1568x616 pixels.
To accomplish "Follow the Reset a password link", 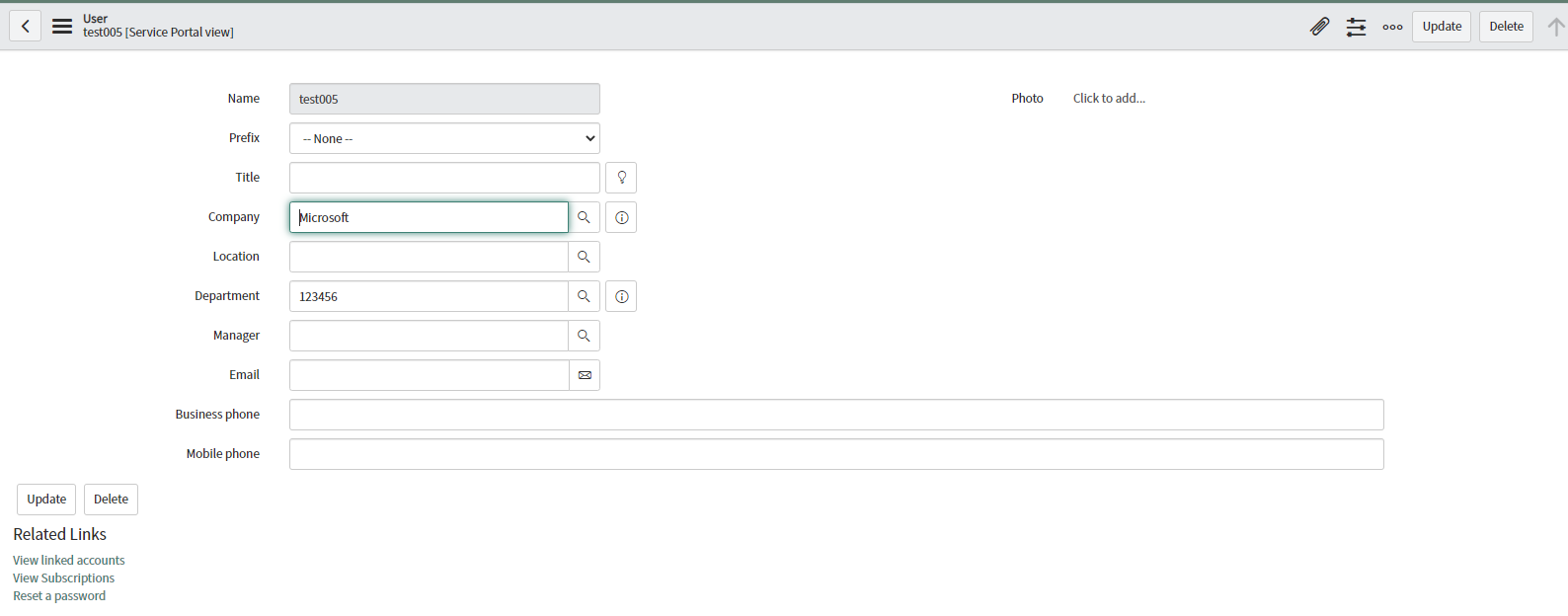I will [59, 596].
